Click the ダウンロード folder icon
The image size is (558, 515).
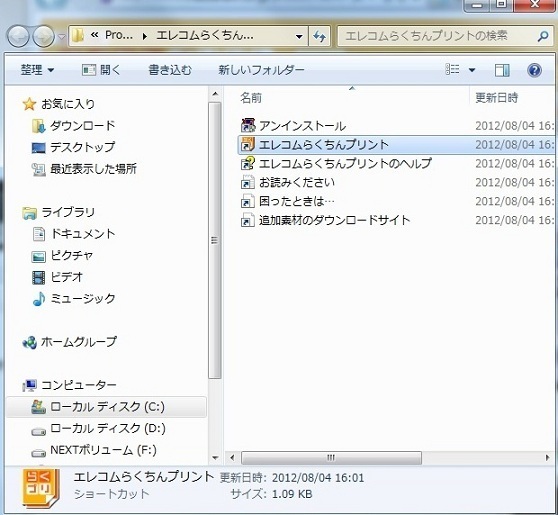(x=38, y=126)
